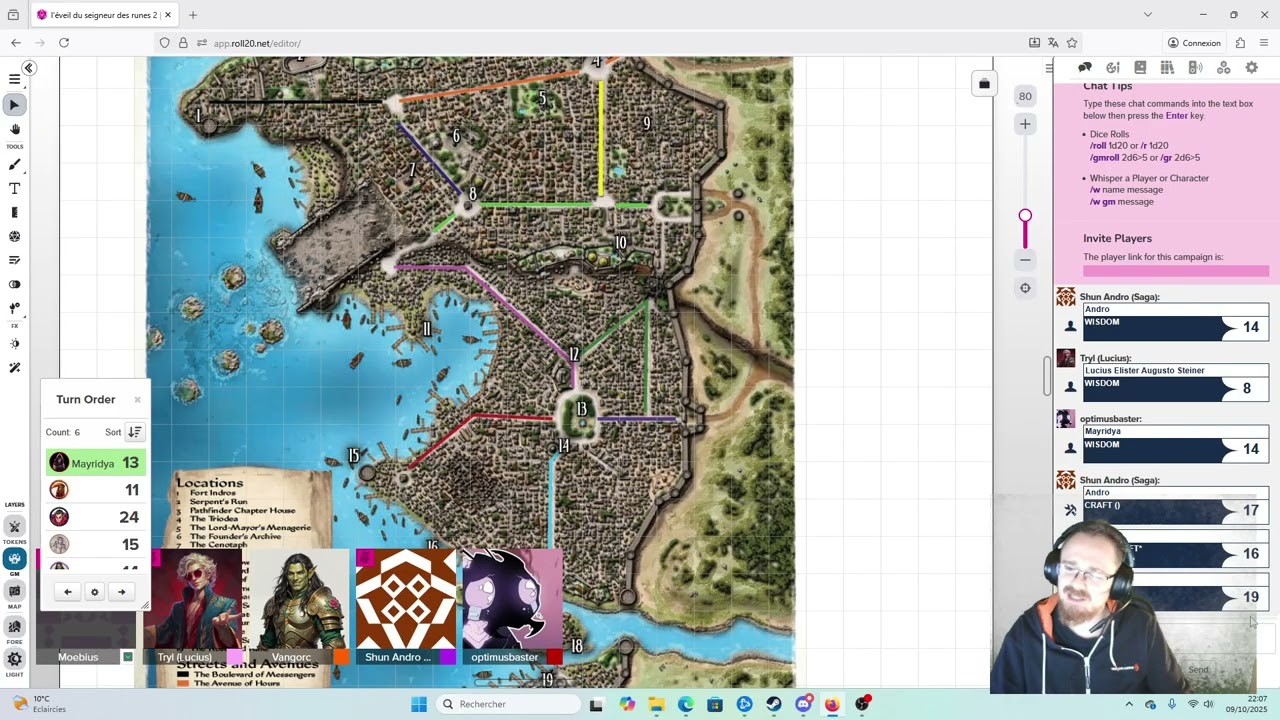Select Mayridya in the turn order
This screenshot has height=720, width=1280.
point(96,463)
